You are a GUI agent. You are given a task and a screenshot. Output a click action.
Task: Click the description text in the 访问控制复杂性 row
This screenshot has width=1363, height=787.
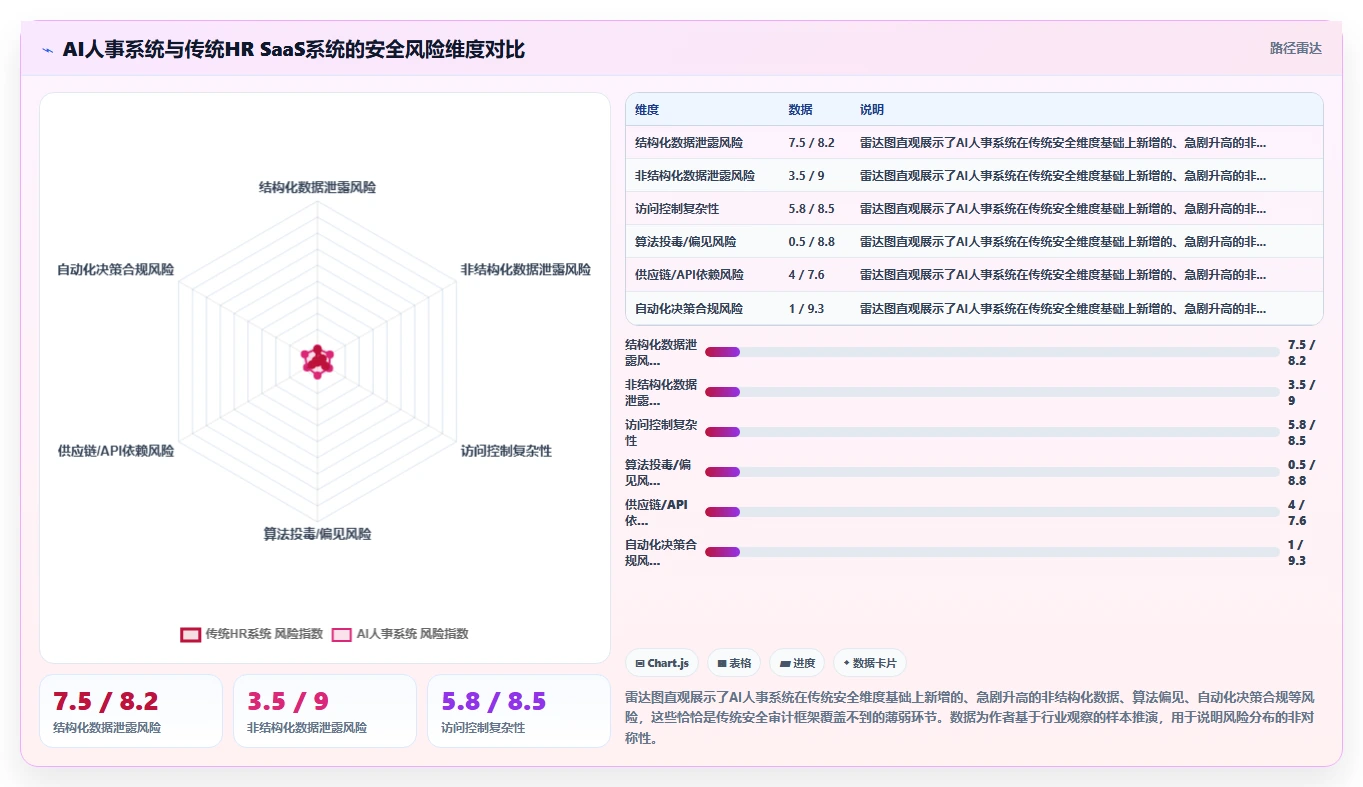tap(1063, 209)
